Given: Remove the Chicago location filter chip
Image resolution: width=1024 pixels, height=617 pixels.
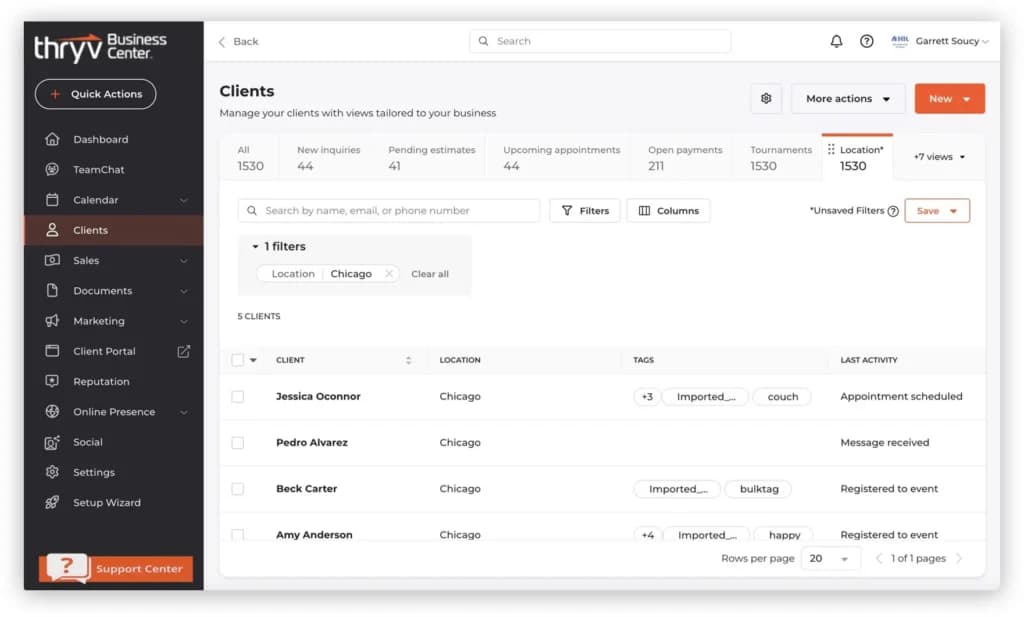Looking at the screenshot, I should (389, 274).
